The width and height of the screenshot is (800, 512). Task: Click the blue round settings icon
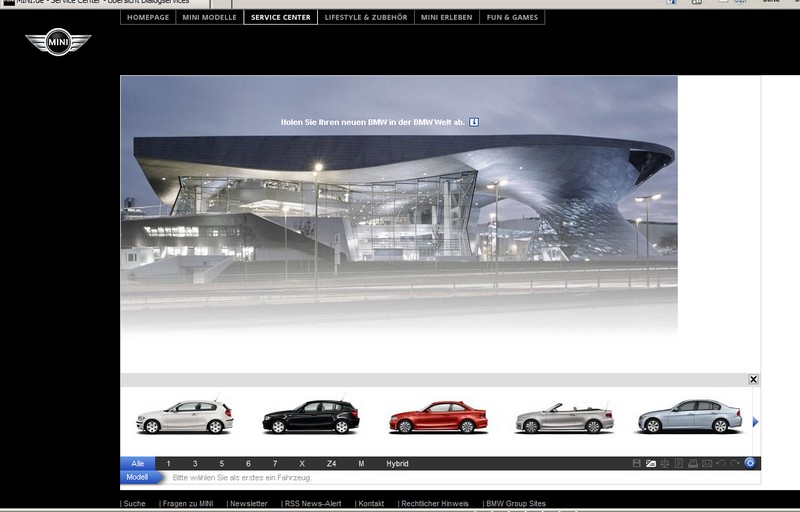point(750,463)
